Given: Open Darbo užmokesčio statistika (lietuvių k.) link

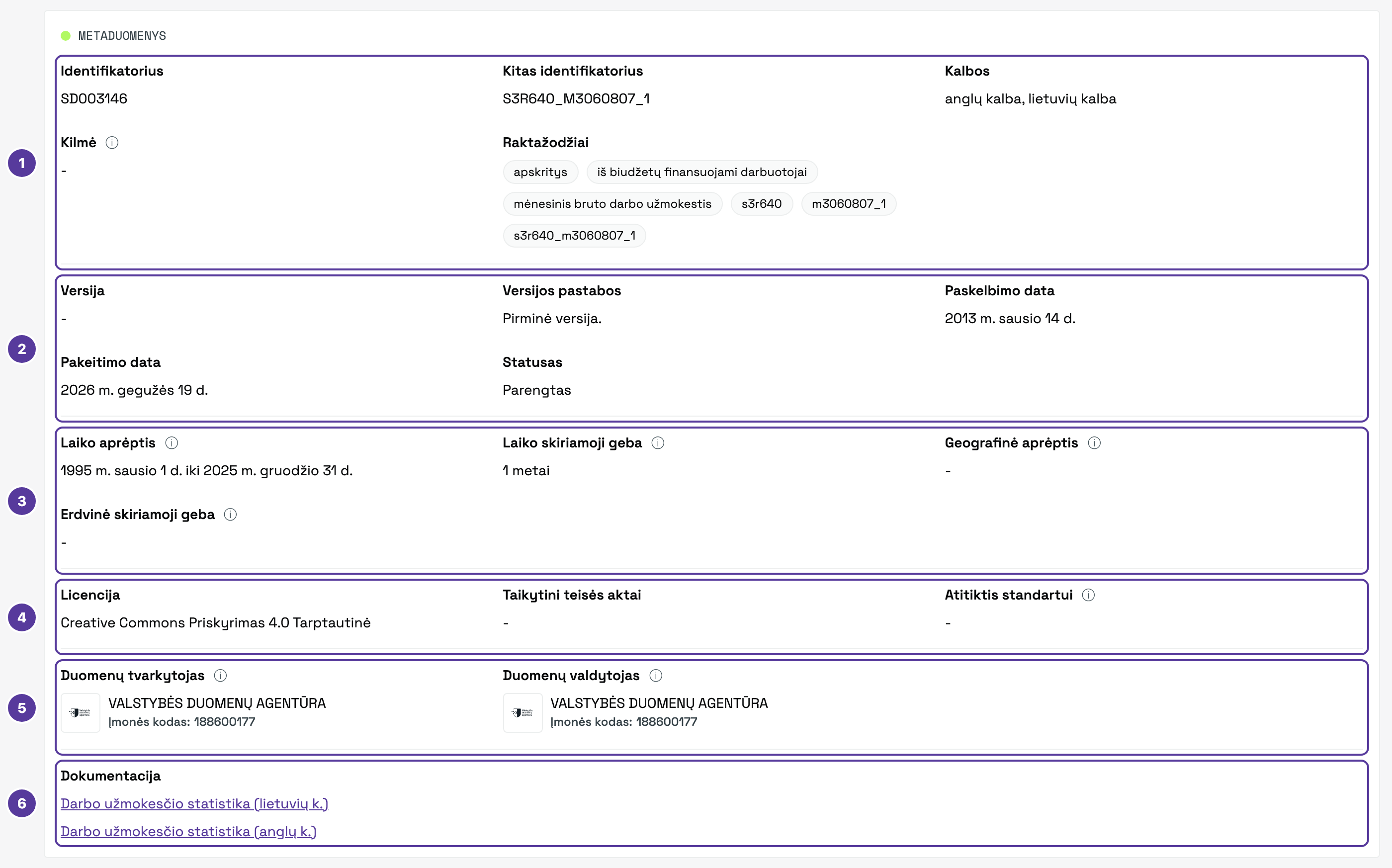Looking at the screenshot, I should (x=194, y=804).
